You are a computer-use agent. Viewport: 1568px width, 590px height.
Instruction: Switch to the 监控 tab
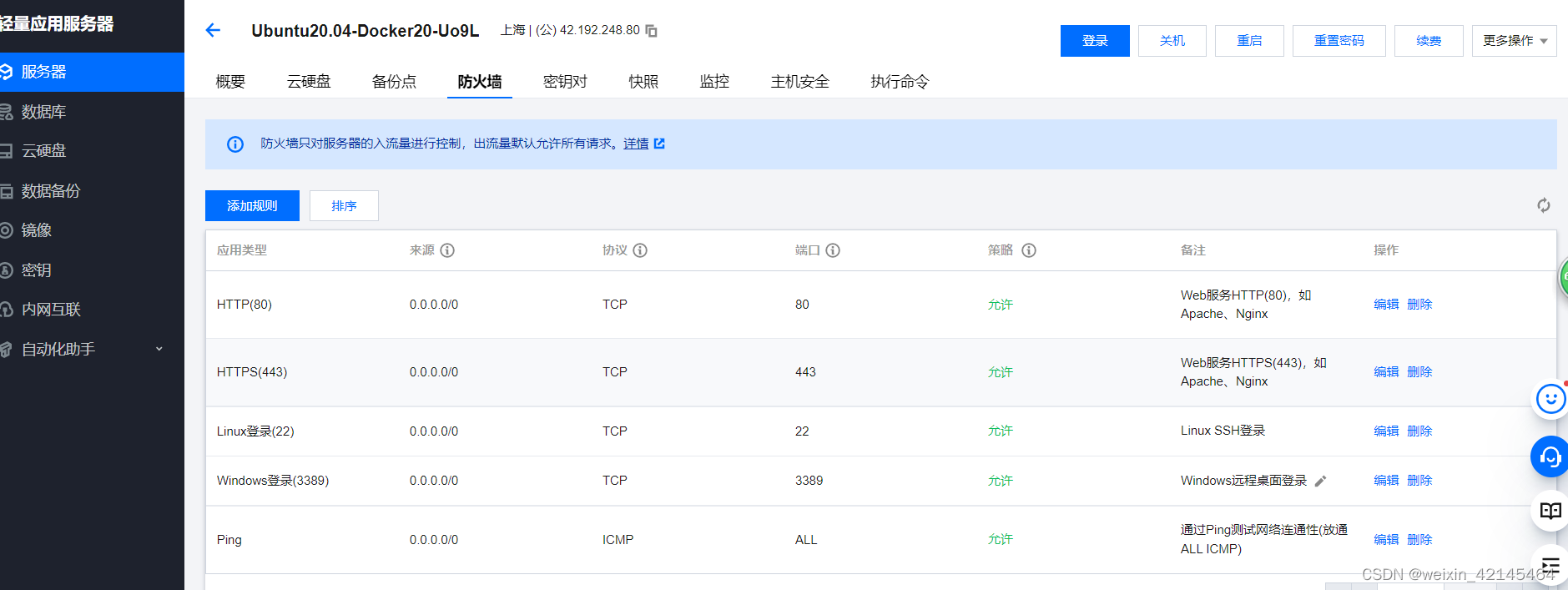714,82
